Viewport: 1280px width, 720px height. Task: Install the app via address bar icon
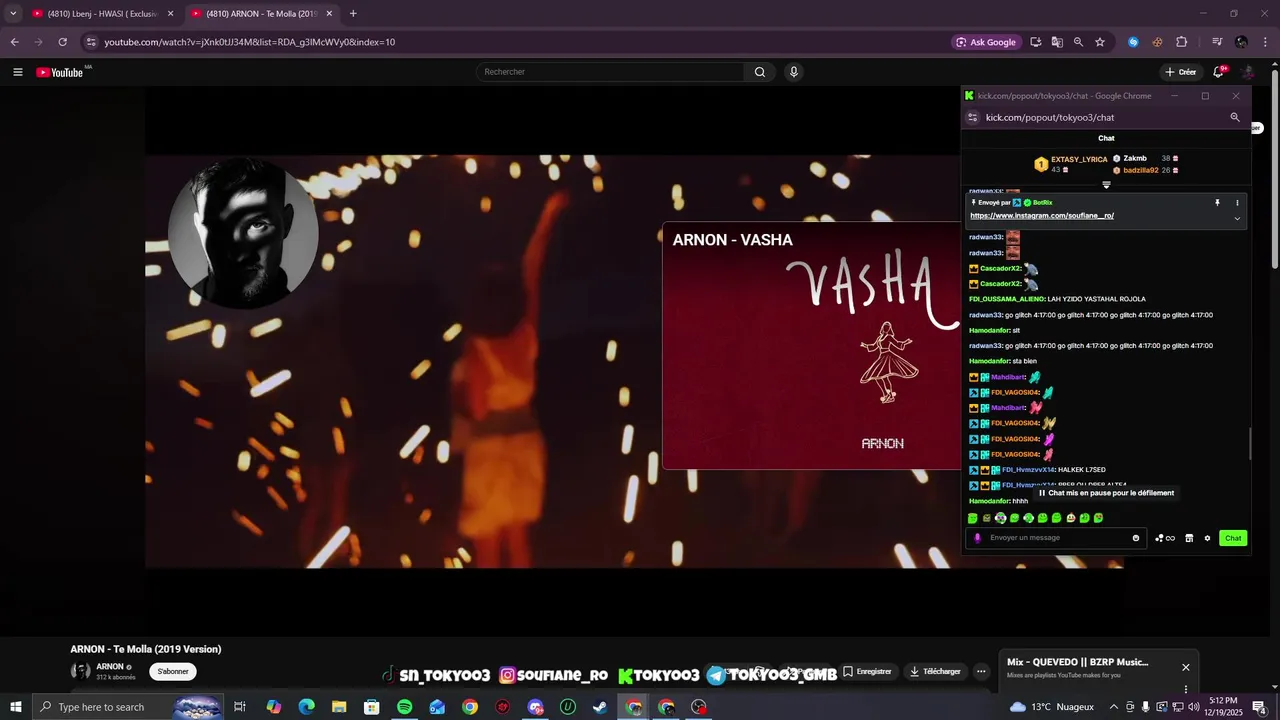(x=1036, y=42)
